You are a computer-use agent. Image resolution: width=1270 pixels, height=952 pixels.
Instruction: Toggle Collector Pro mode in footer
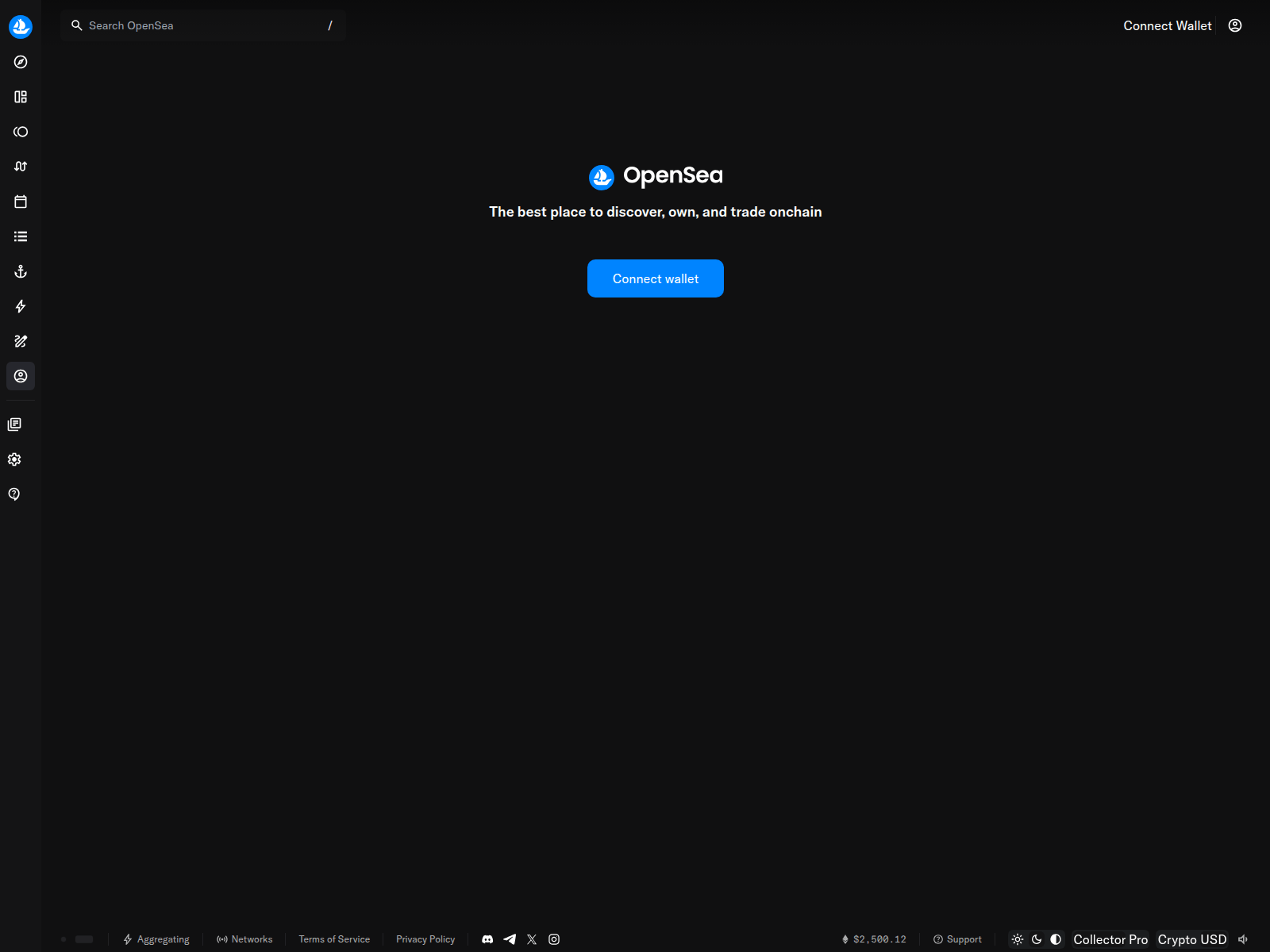[1110, 939]
